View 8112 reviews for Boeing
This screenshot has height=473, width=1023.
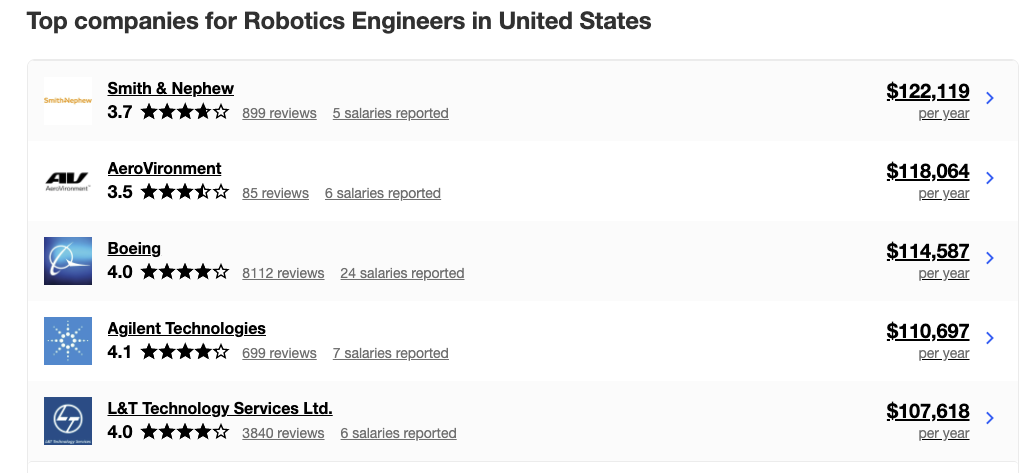283,273
